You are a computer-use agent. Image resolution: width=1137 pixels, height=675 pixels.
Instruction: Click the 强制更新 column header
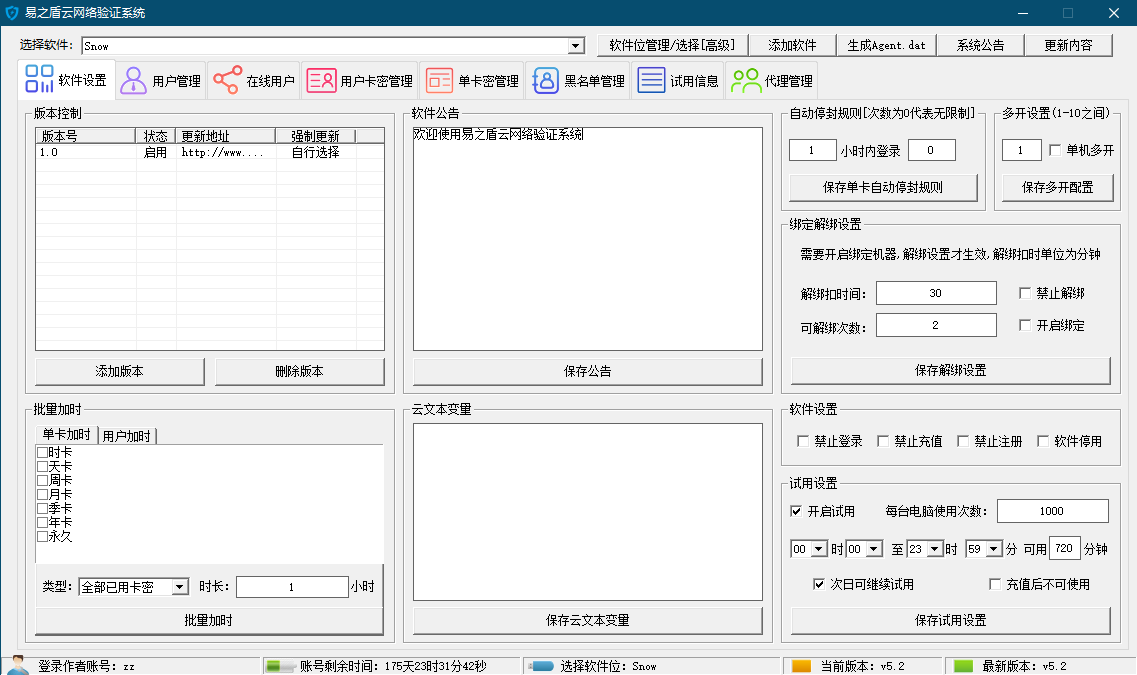315,136
